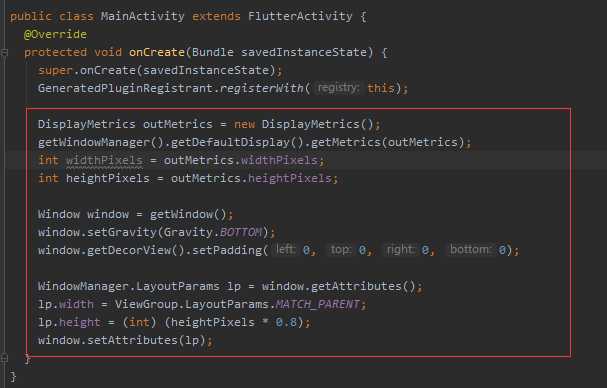
Task: Click window.setAttributes(lp) call
Action: click(x=122, y=340)
